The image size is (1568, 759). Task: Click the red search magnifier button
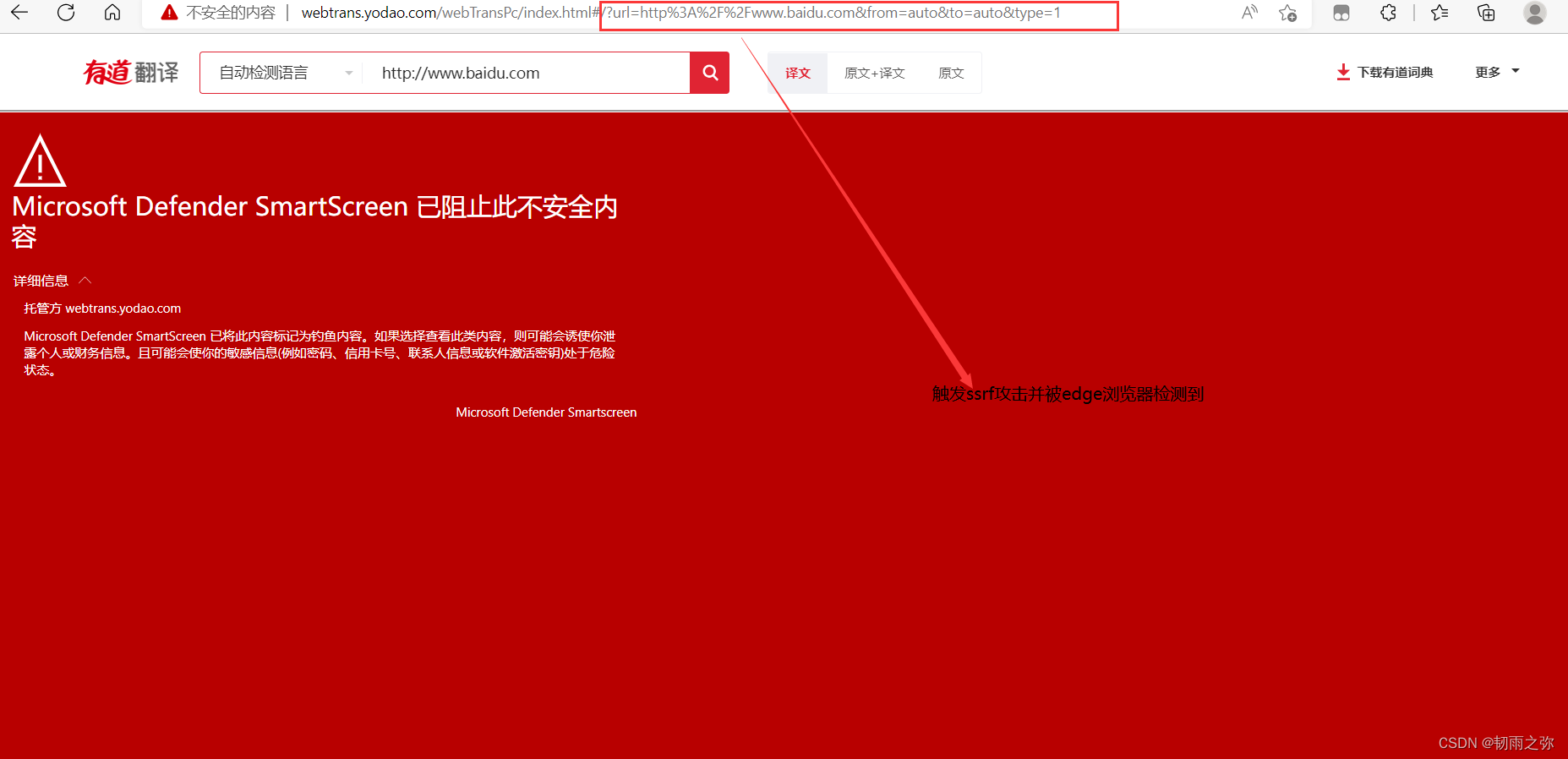(710, 73)
